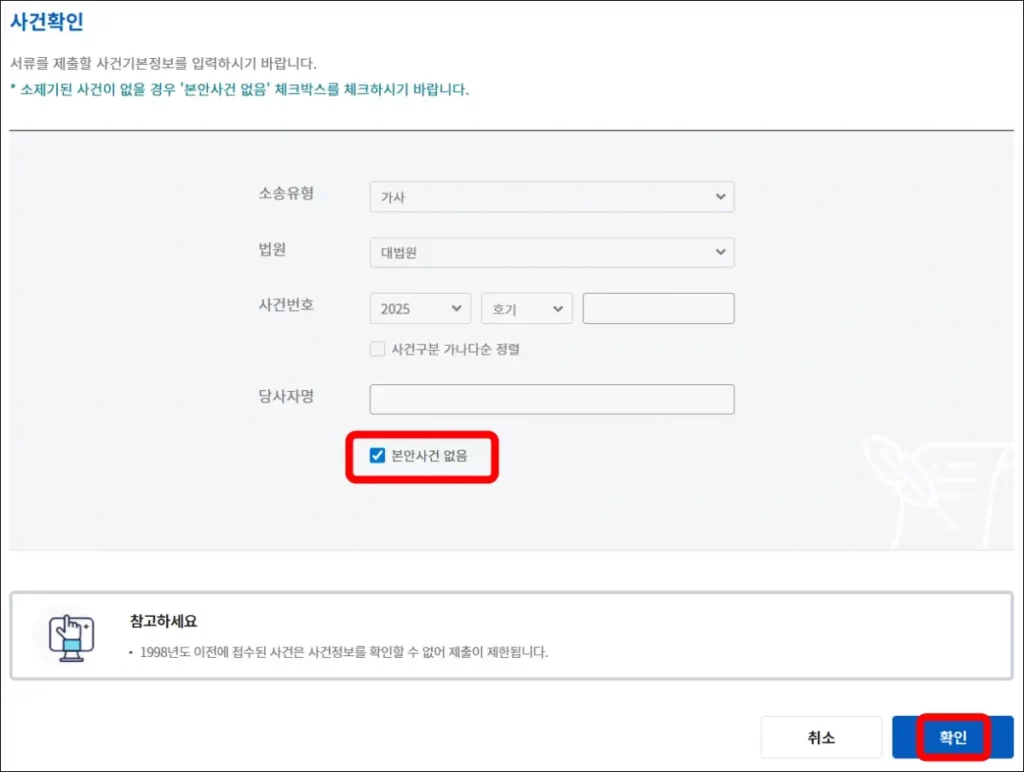
Task: Click the 확인 button
Action: click(x=953, y=737)
